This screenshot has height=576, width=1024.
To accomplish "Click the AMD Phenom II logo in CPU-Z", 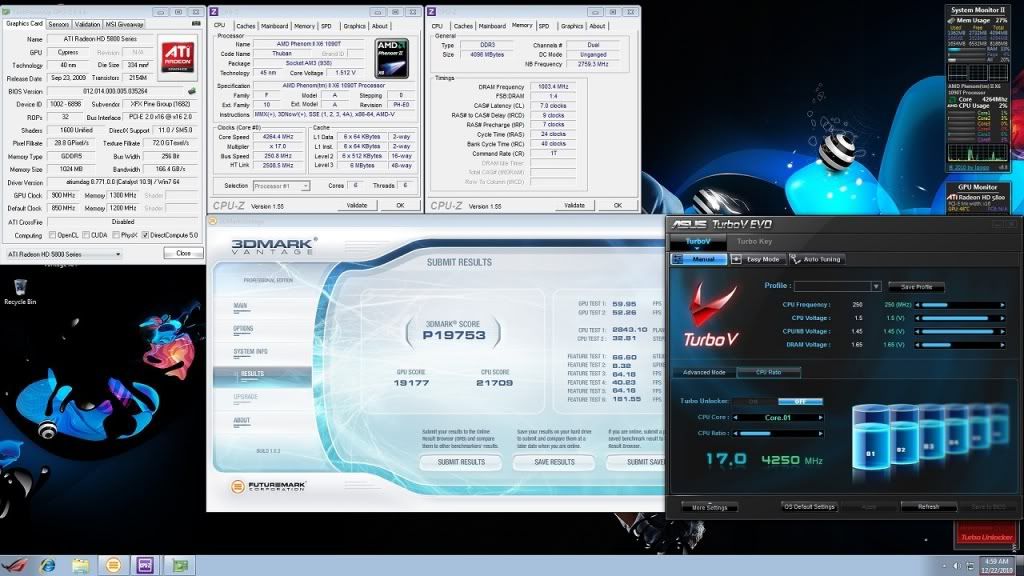I will tap(392, 58).
